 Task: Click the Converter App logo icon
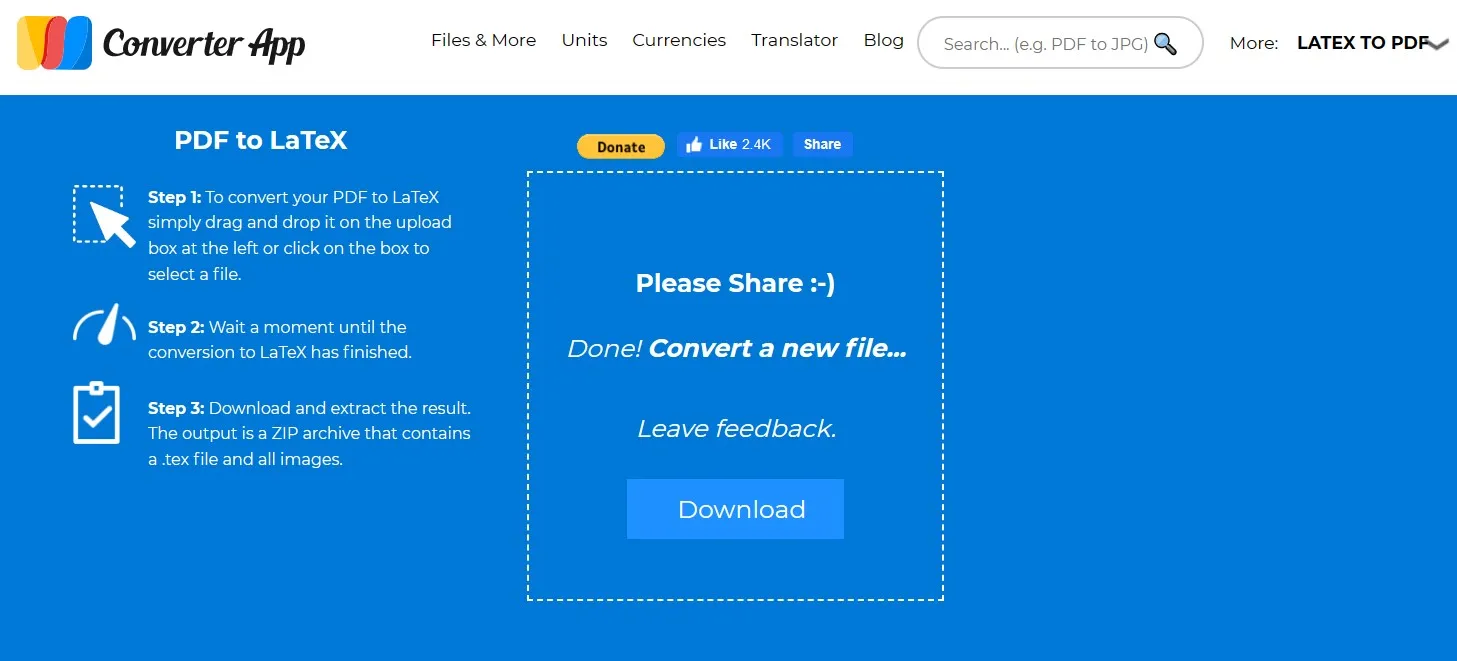pyautogui.click(x=55, y=42)
